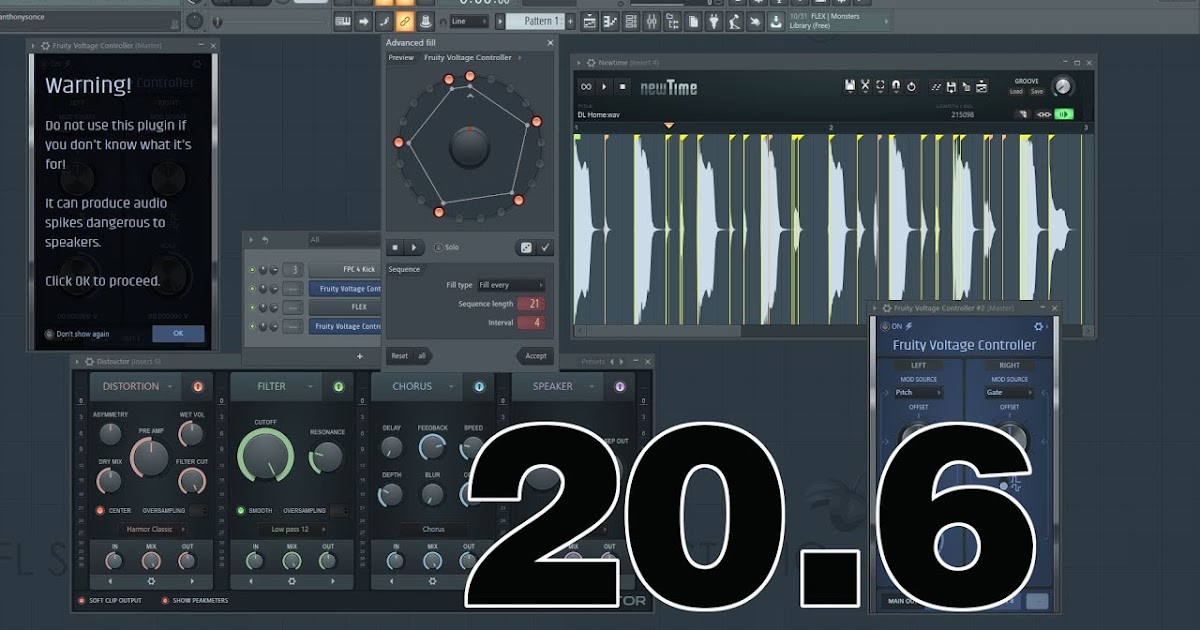Switch to the Preview tab in Advanced fill
This screenshot has width=1200, height=630.
401,58
